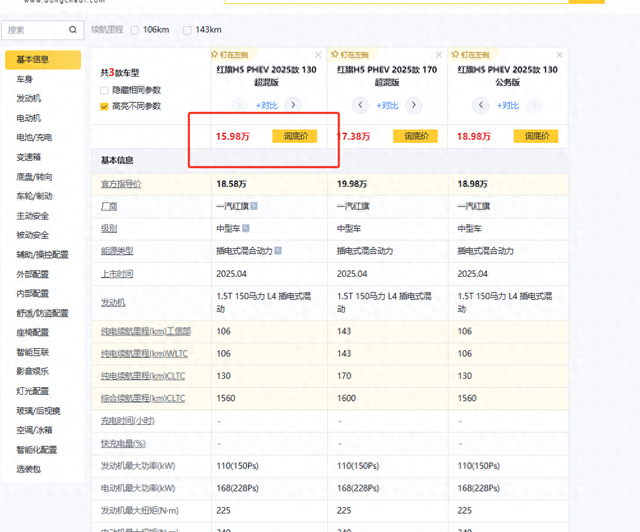
Task: Add 170 超混版 to comparison via +对比
Action: (387, 106)
